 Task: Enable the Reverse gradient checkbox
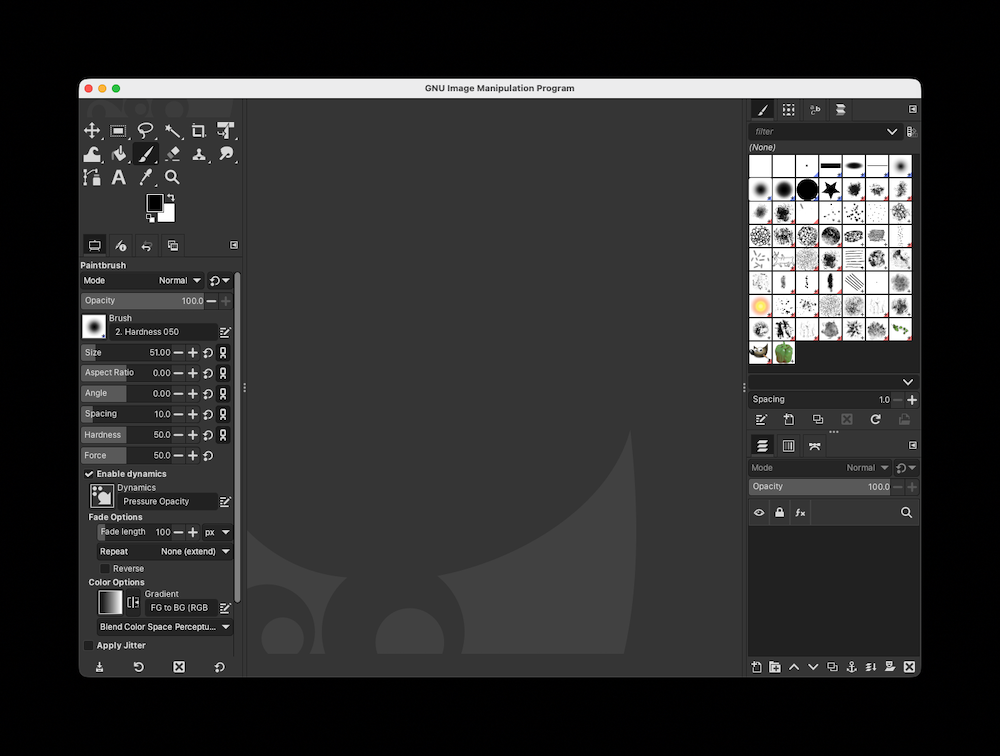tap(103, 568)
